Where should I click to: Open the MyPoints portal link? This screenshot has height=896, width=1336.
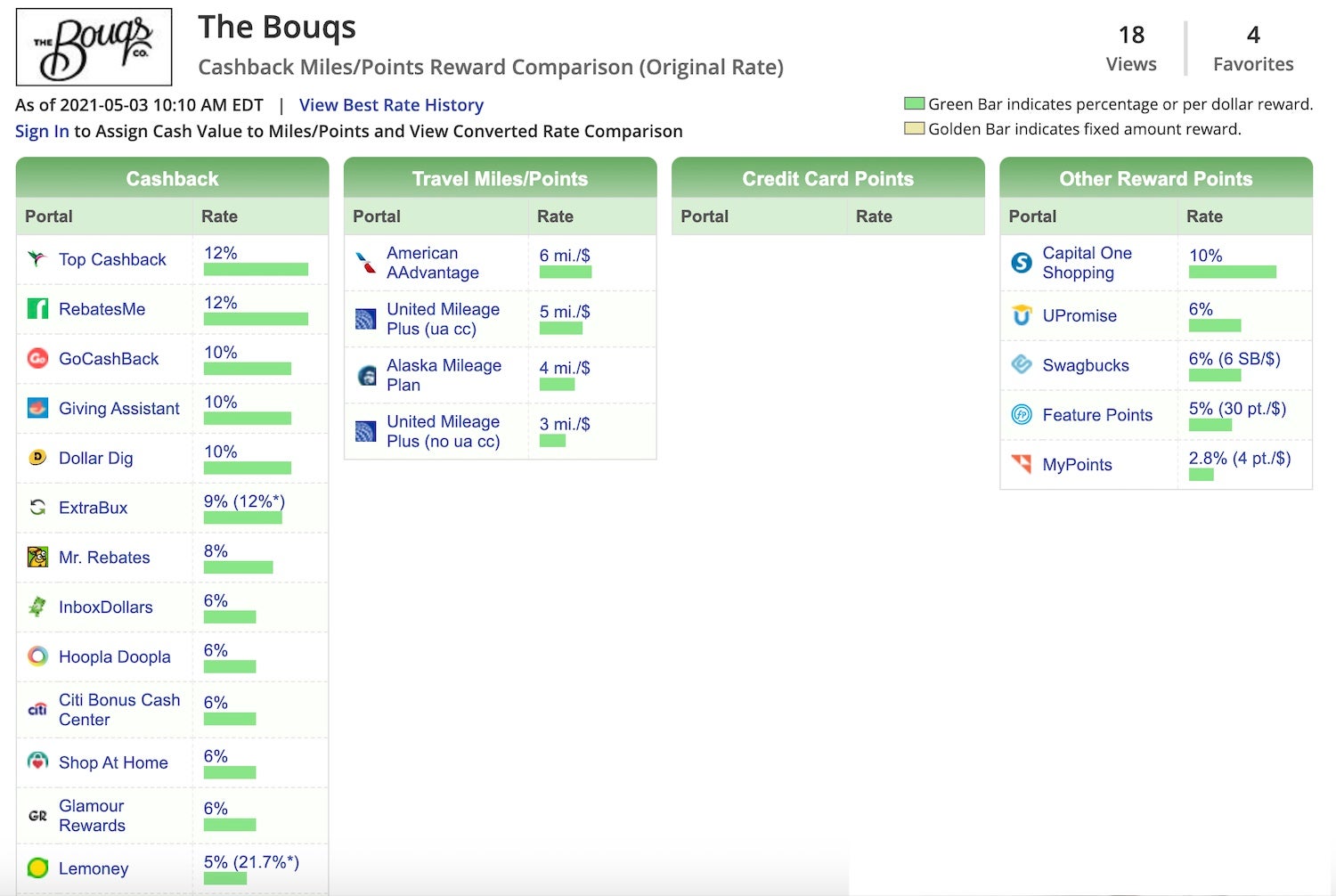[1077, 464]
